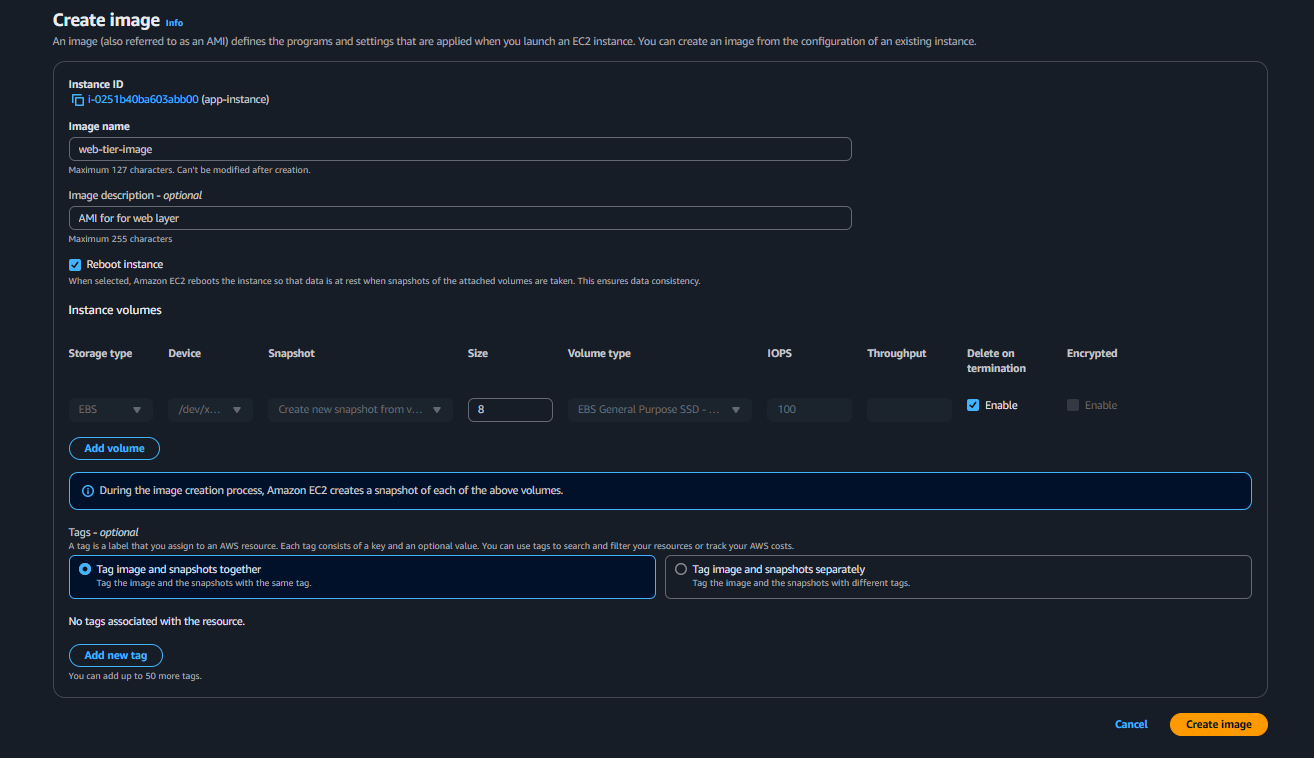Click the Cancel link
Viewport: 1314px width, 758px height.
(1131, 724)
